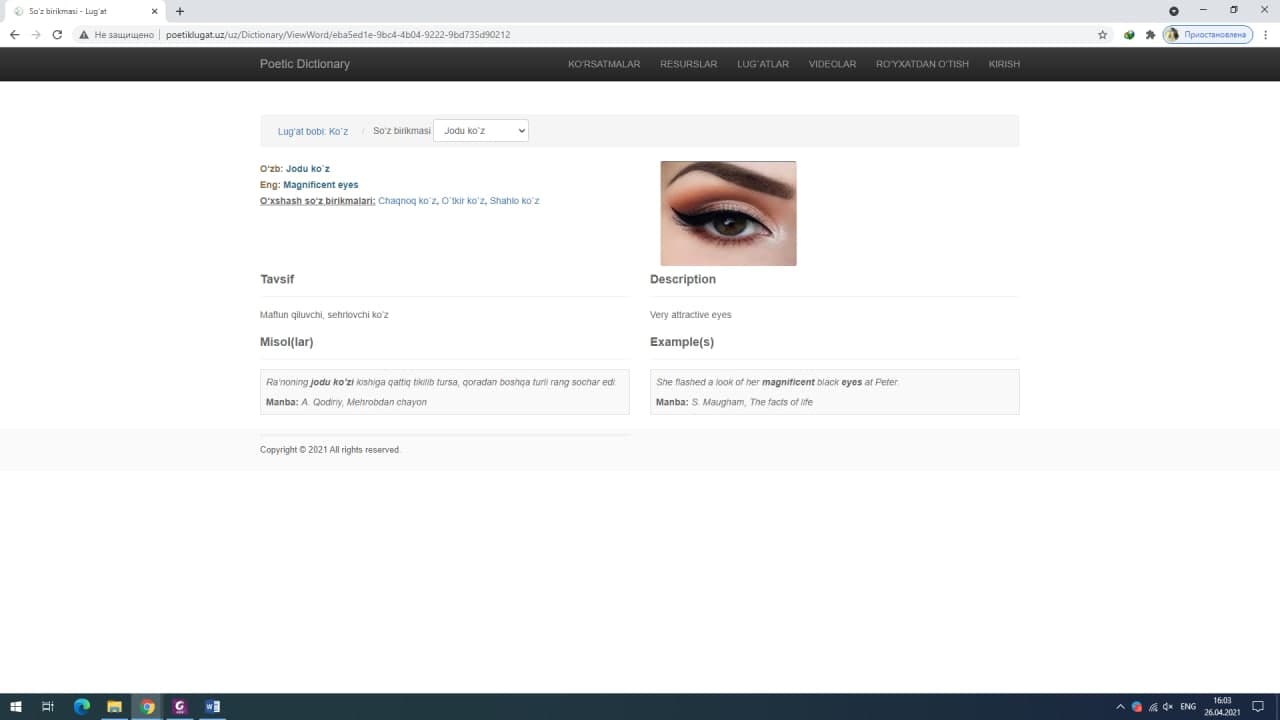
Task: Click the muted volume icon in tray
Action: click(1168, 707)
